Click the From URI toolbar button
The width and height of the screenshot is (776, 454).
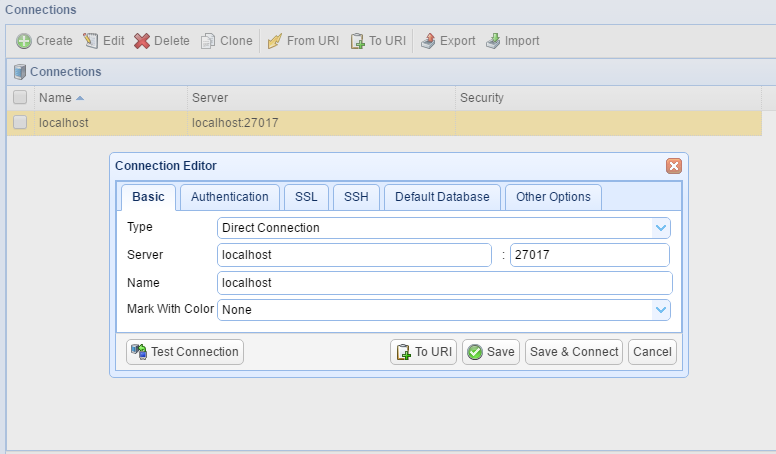tap(303, 41)
